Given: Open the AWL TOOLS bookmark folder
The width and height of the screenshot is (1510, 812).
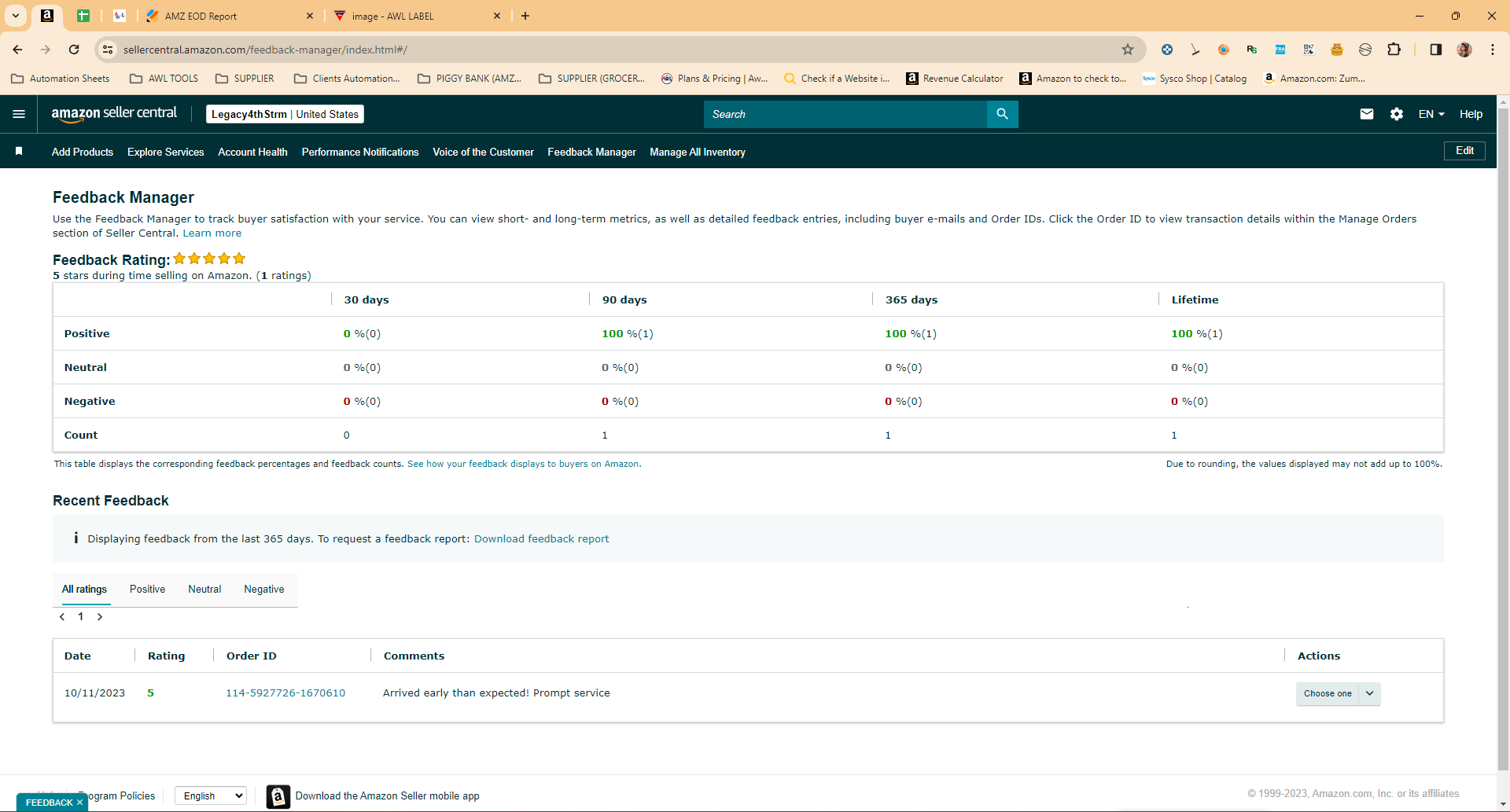Looking at the screenshot, I should 164,79.
